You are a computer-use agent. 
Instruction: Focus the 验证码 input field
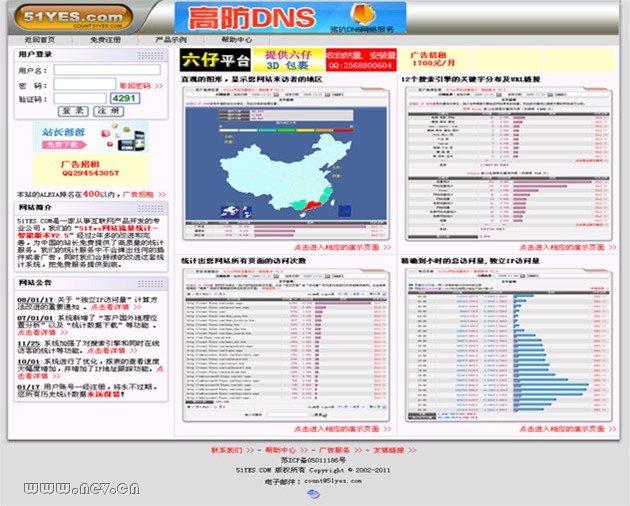80,98
